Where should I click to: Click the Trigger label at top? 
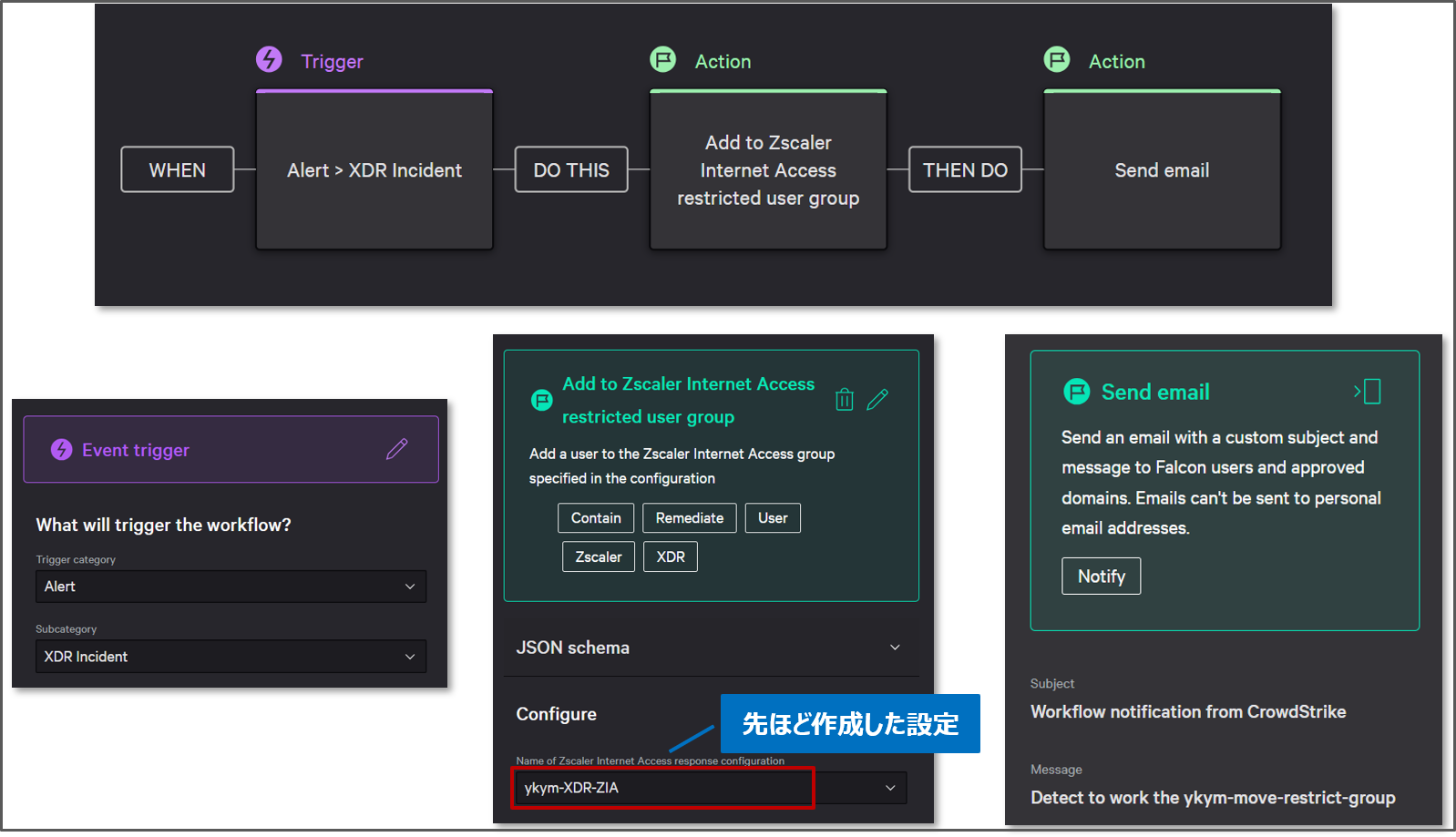(x=333, y=61)
